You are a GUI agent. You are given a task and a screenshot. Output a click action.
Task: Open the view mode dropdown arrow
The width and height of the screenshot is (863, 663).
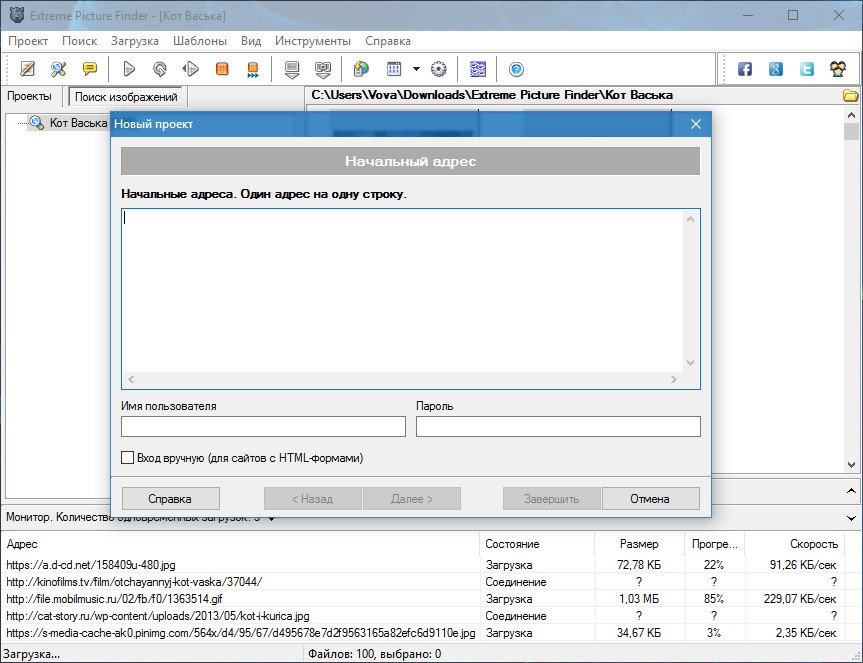point(416,69)
